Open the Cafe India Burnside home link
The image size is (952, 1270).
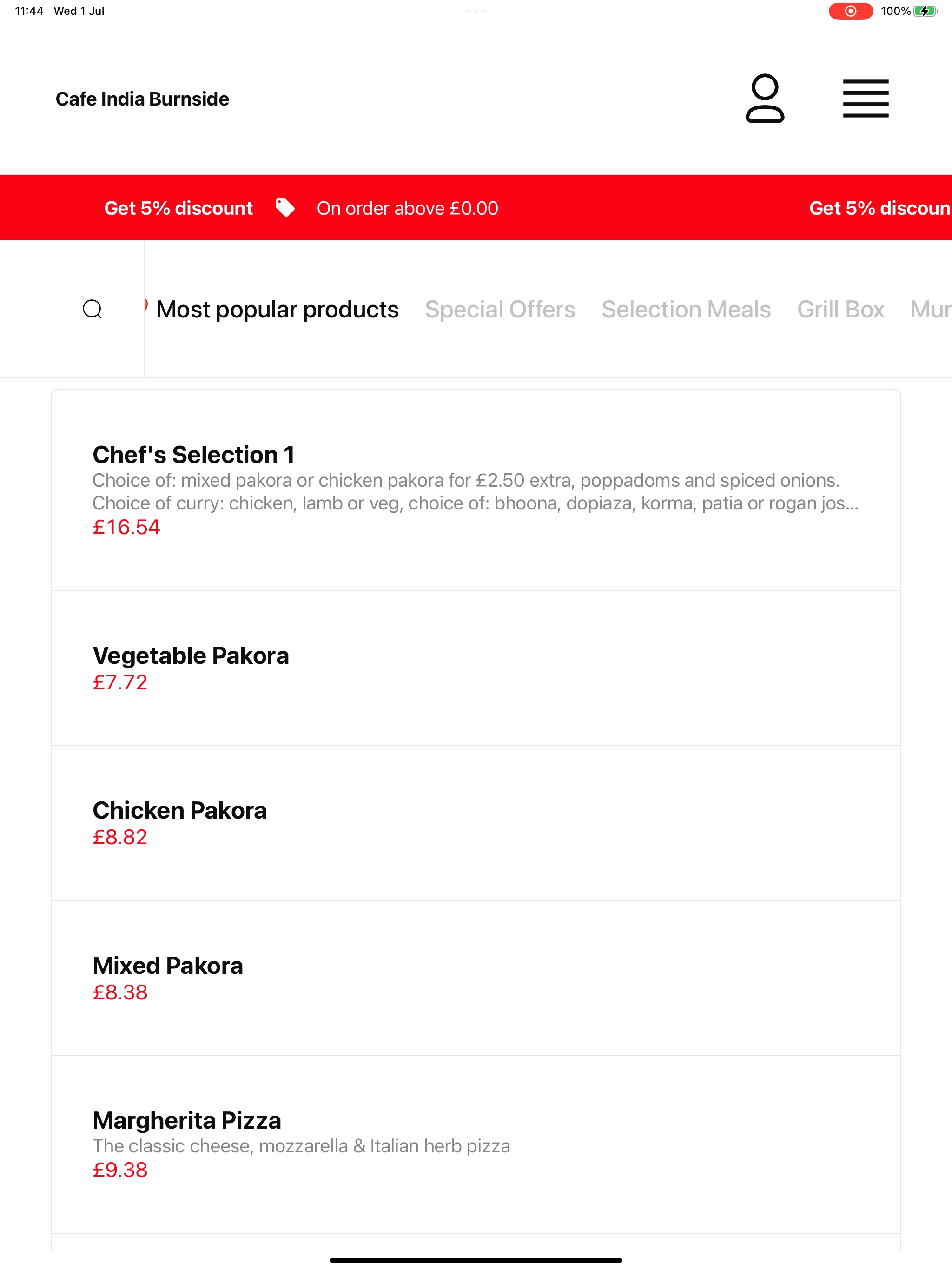(x=142, y=99)
